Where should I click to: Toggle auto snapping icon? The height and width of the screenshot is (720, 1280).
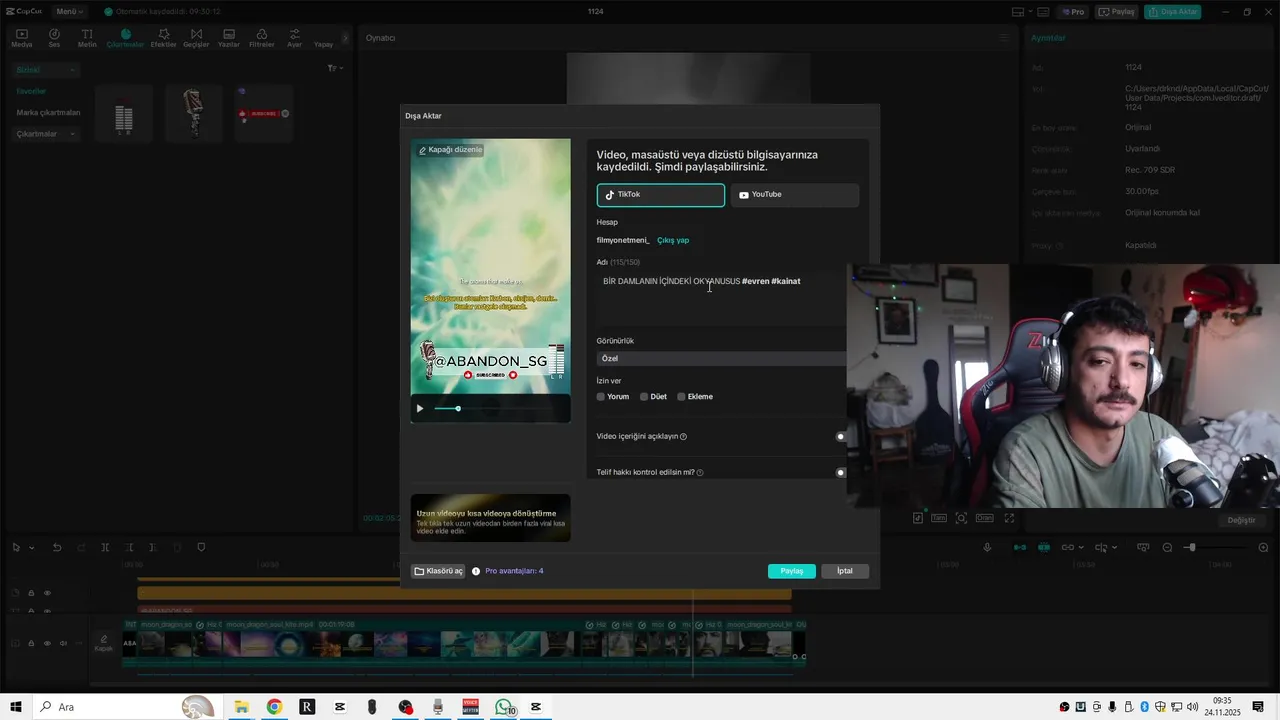click(x=1044, y=547)
